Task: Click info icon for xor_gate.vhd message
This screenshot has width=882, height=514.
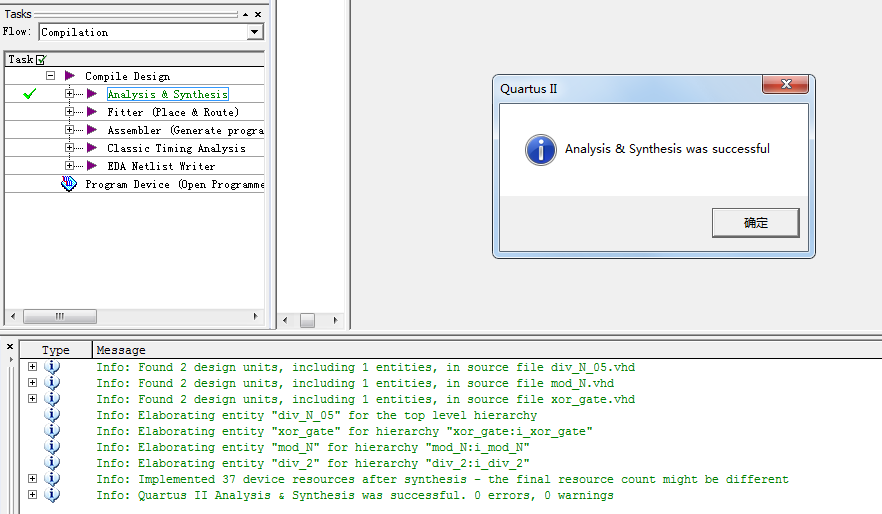Action: pyautogui.click(x=52, y=399)
